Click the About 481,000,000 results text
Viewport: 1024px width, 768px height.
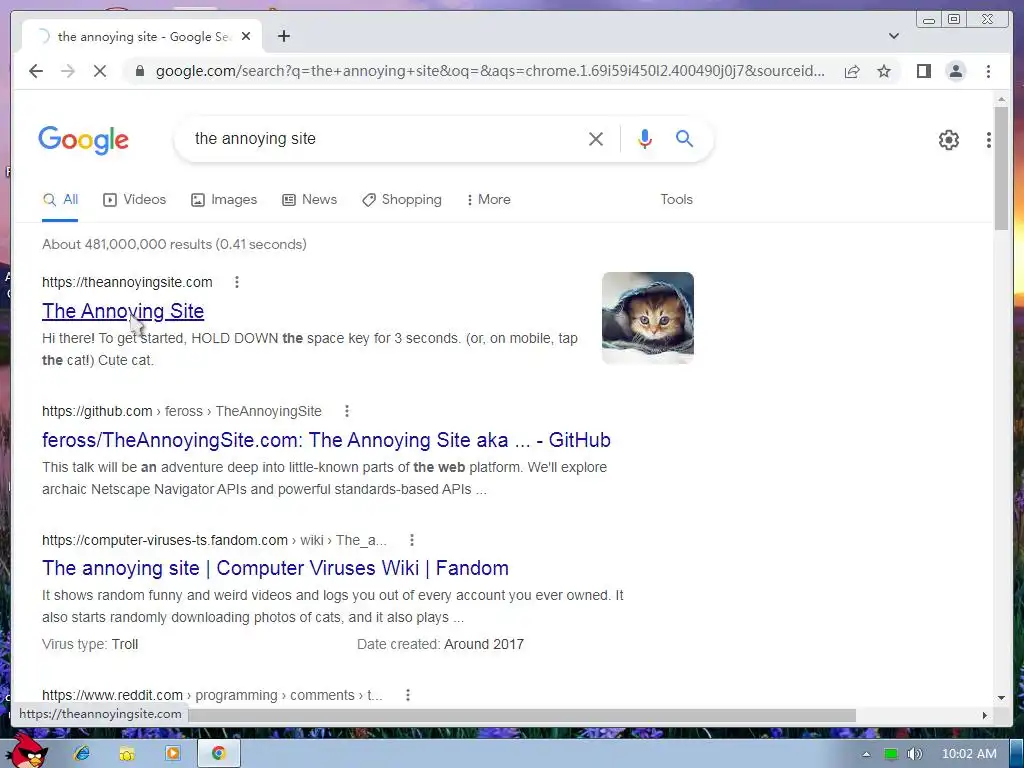pos(174,244)
